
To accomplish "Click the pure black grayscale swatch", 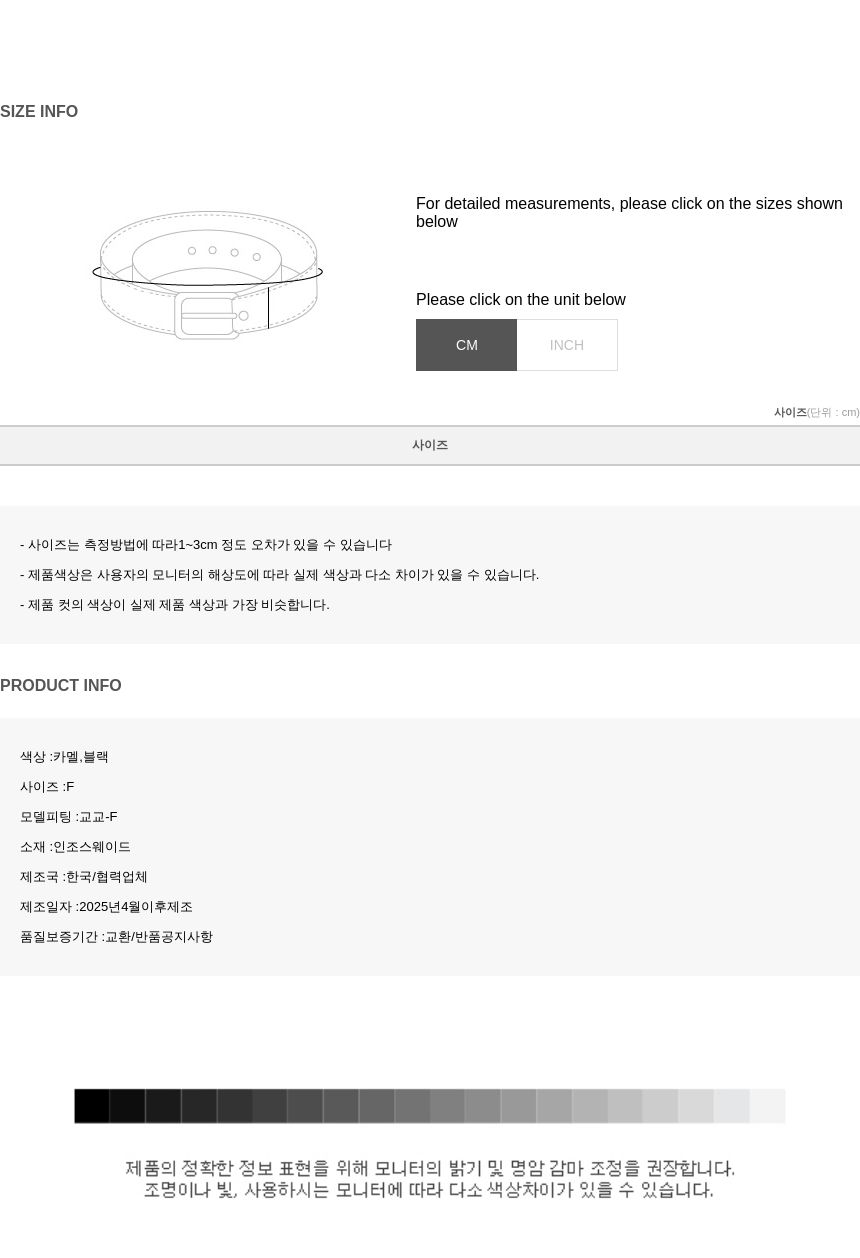I will click(92, 1106).
